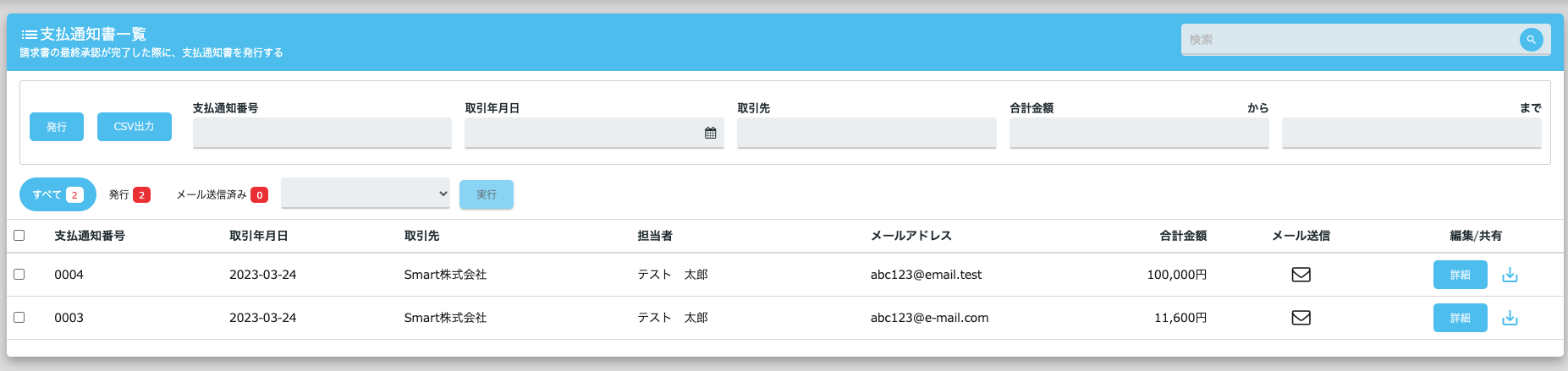The width and height of the screenshot is (1568, 371).
Task: Click the CSV出力 button
Action: pyautogui.click(x=134, y=127)
